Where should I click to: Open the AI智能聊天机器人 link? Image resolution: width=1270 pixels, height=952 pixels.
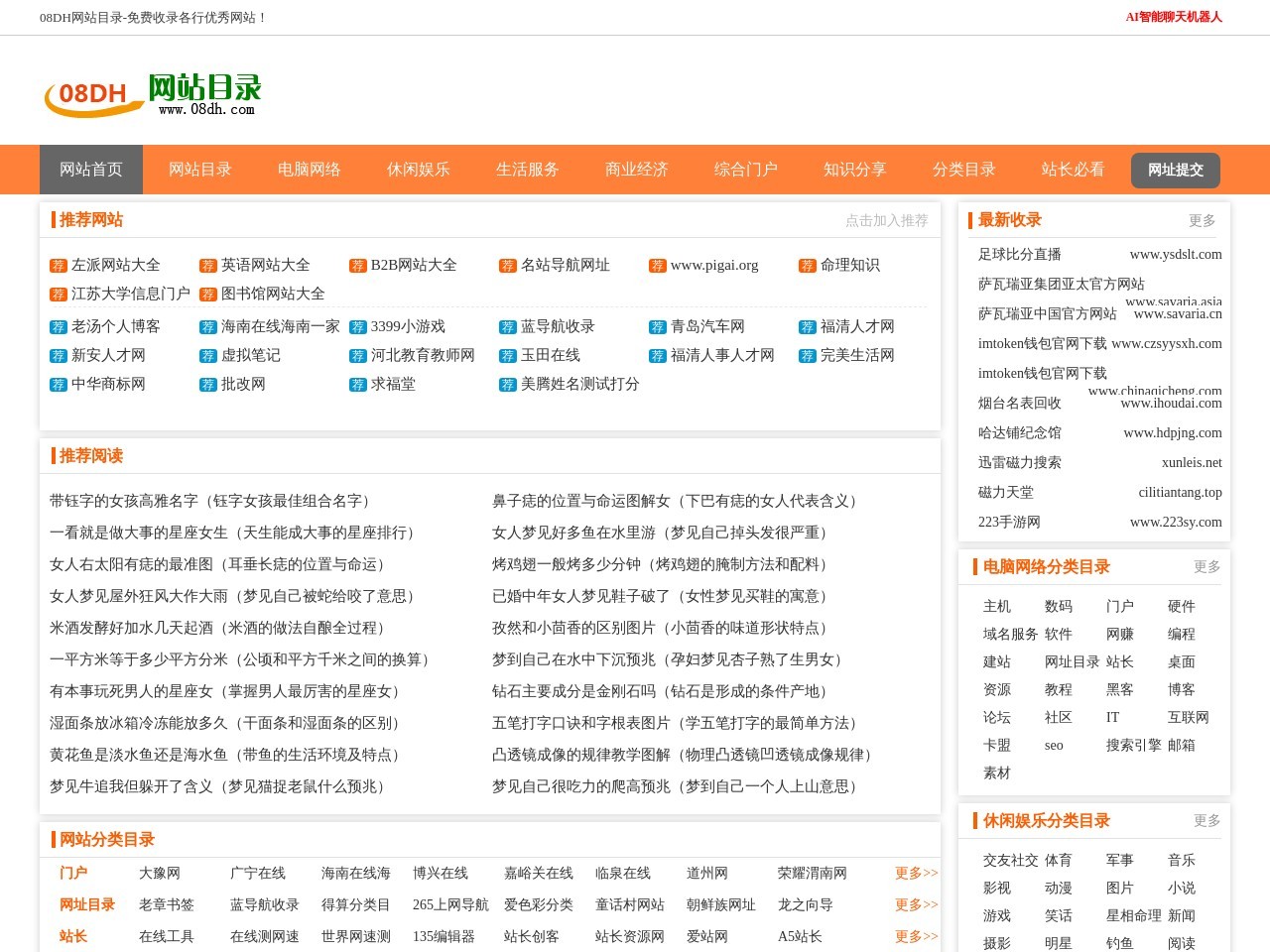1174,17
